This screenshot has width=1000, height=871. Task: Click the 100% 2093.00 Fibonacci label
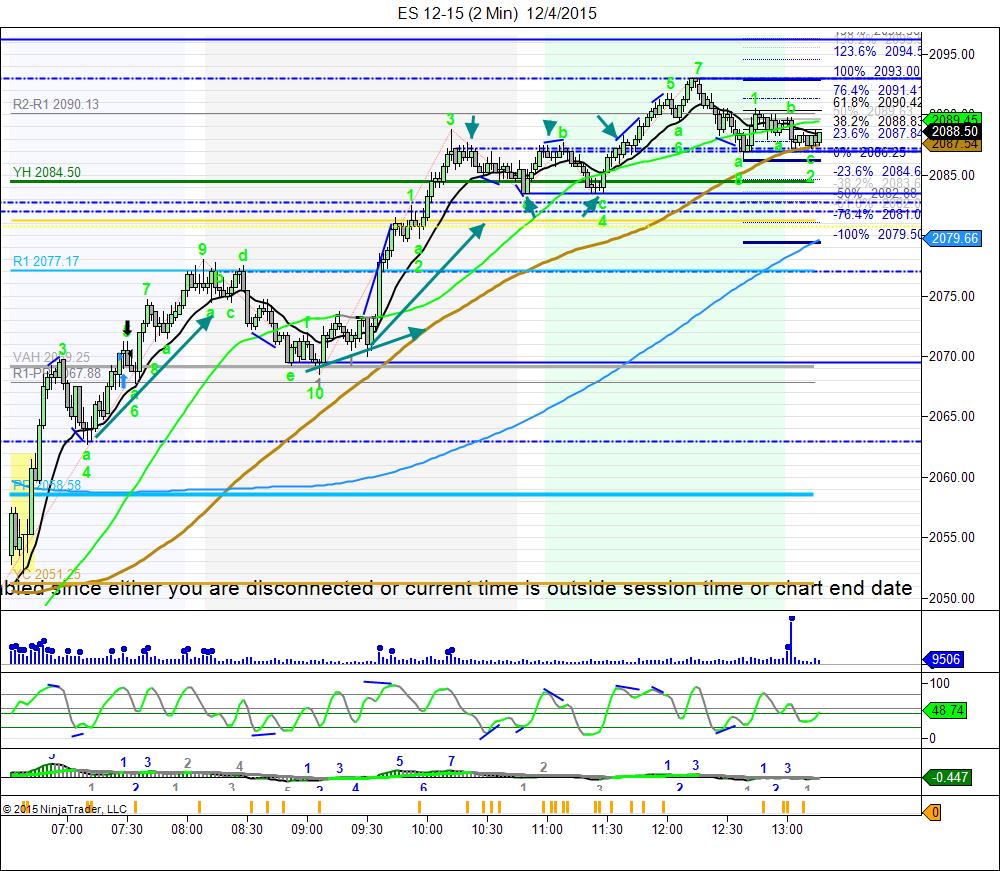[876, 71]
